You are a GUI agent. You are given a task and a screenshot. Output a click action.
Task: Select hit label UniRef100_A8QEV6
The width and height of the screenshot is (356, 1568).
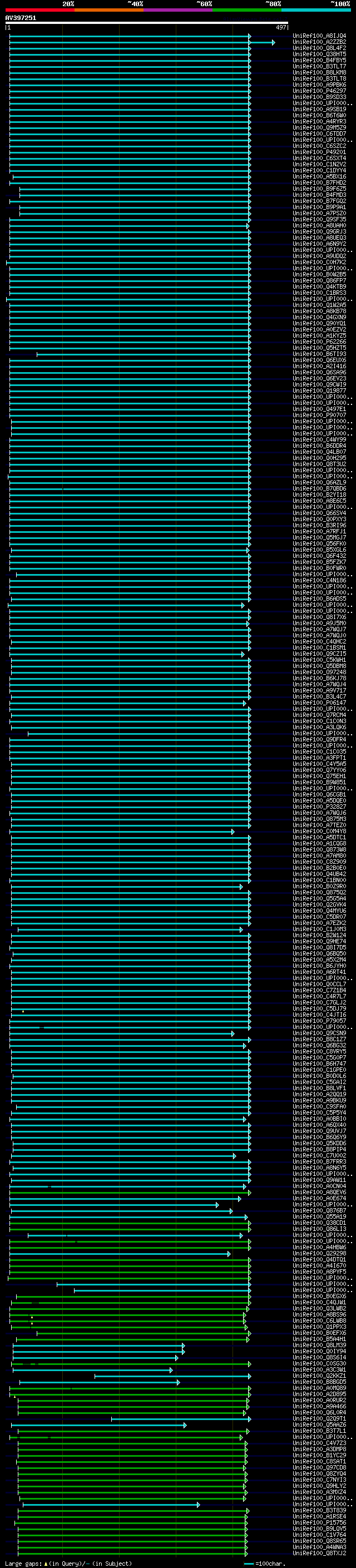[x=319, y=1192]
